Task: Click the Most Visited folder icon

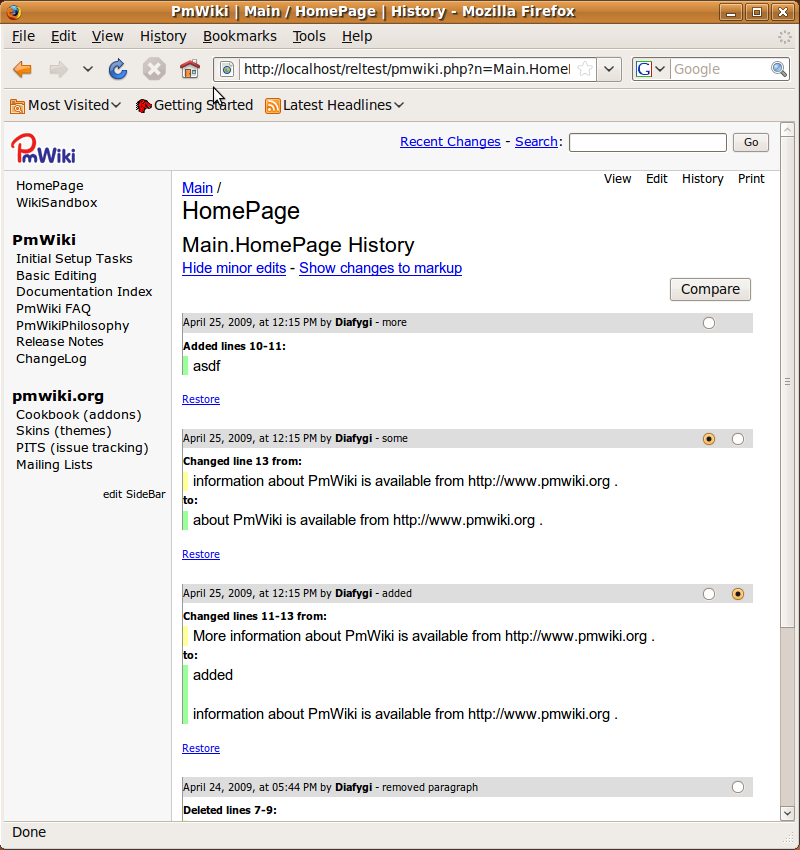Action: pyautogui.click(x=17, y=105)
